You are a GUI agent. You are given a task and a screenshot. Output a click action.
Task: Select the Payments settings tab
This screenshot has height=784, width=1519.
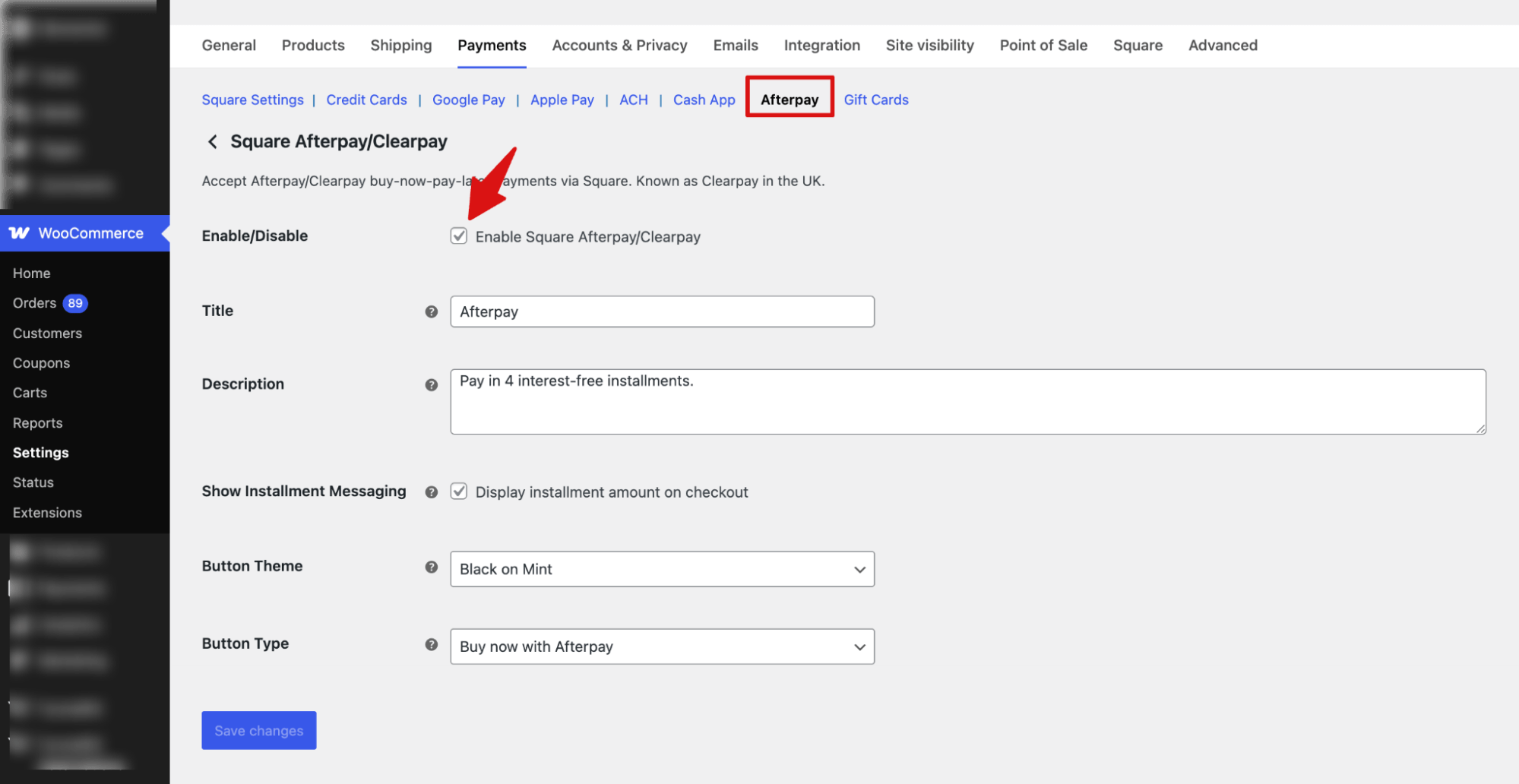[x=492, y=46]
